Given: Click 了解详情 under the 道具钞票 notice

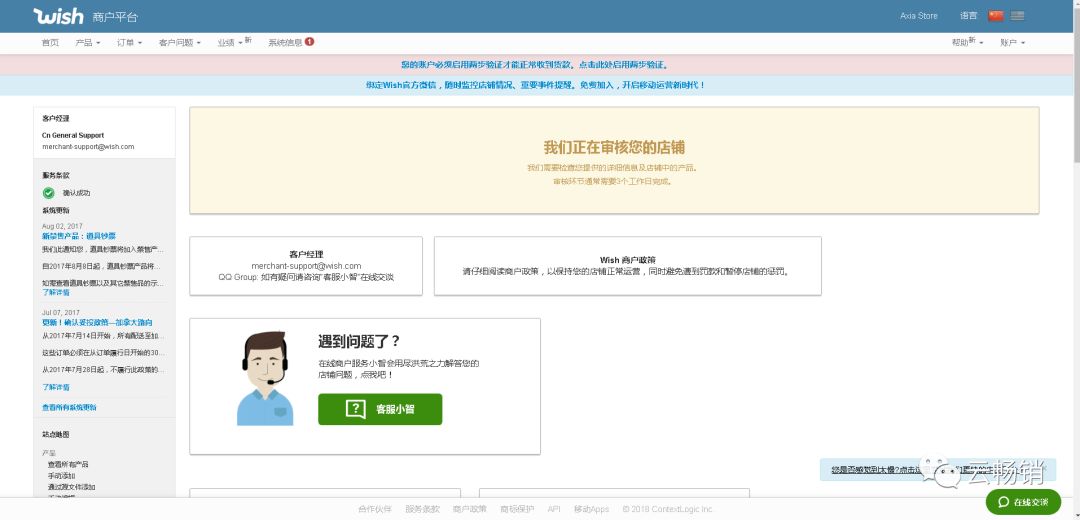Looking at the screenshot, I should point(56,293).
